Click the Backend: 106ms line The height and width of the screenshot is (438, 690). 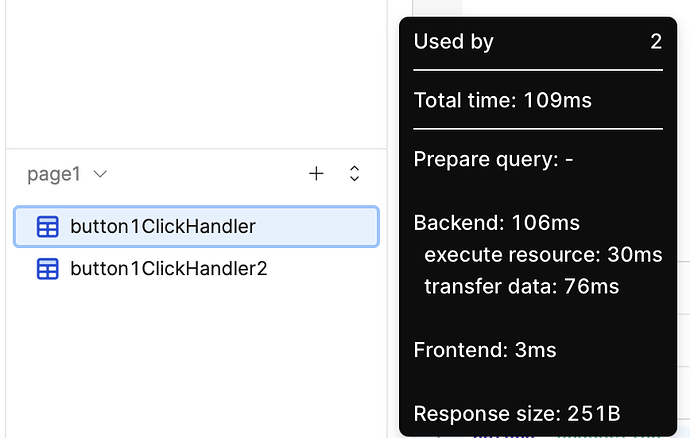497,223
